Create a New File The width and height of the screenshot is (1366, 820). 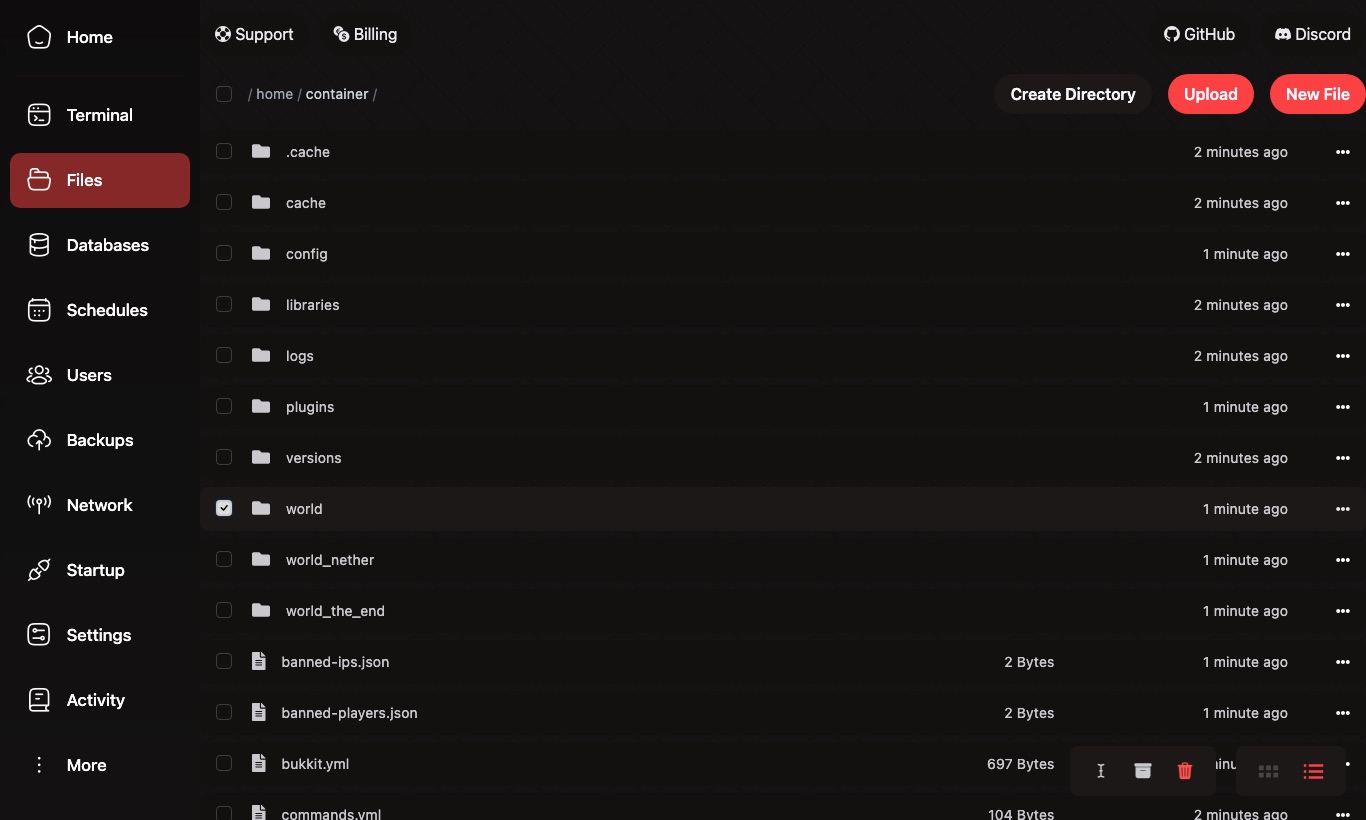click(x=1318, y=94)
